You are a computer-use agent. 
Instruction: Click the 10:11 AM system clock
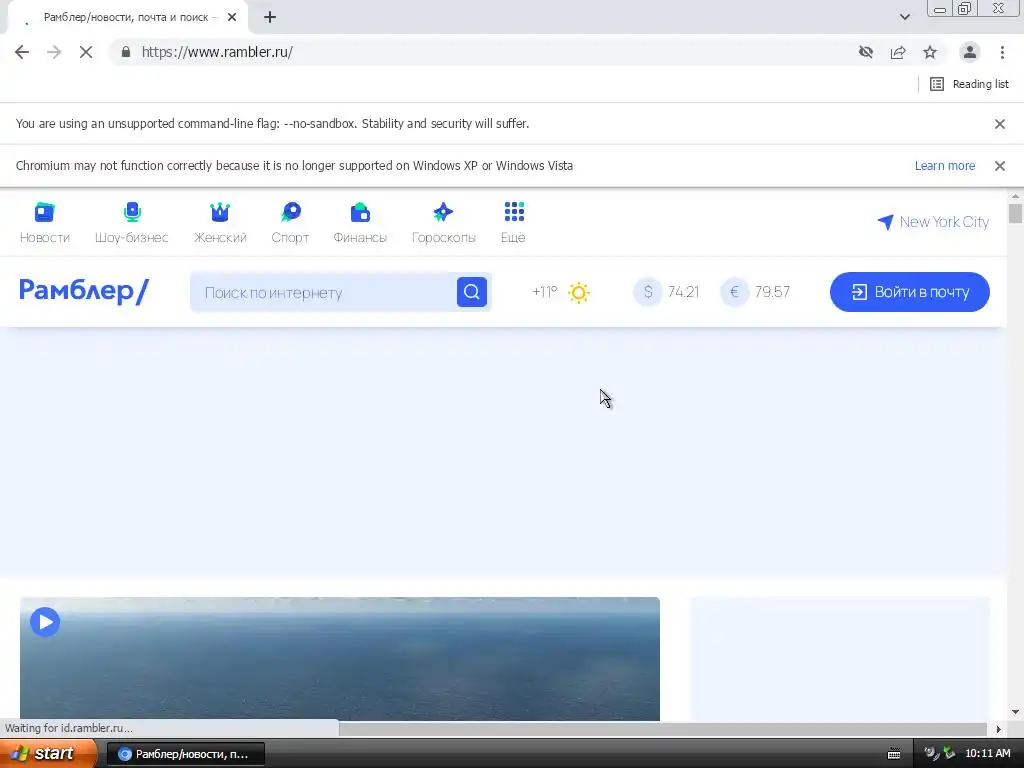click(987, 754)
